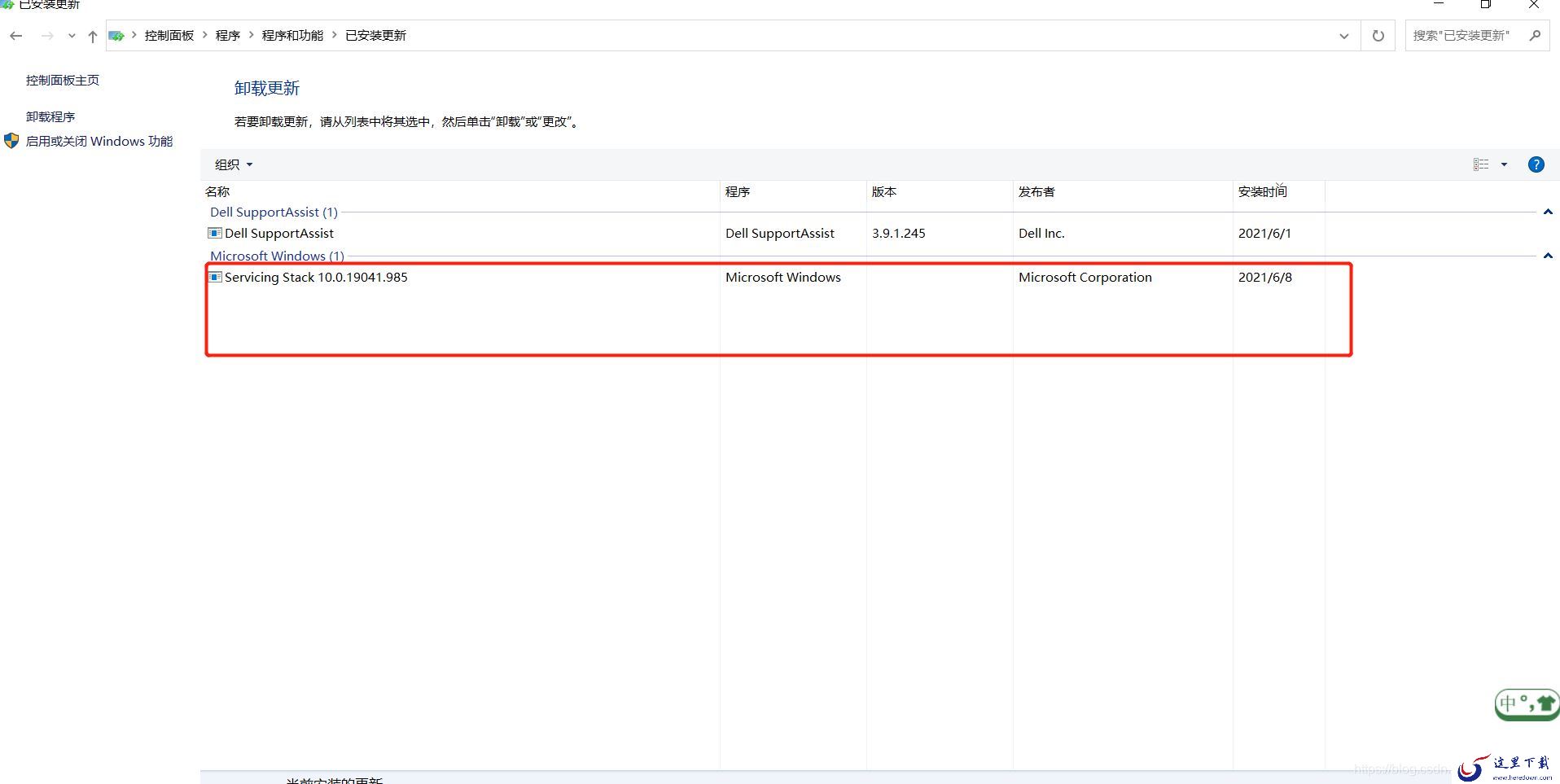The height and width of the screenshot is (784, 1560).
Task: Open more view options dropdown arrow
Action: pyautogui.click(x=1504, y=164)
